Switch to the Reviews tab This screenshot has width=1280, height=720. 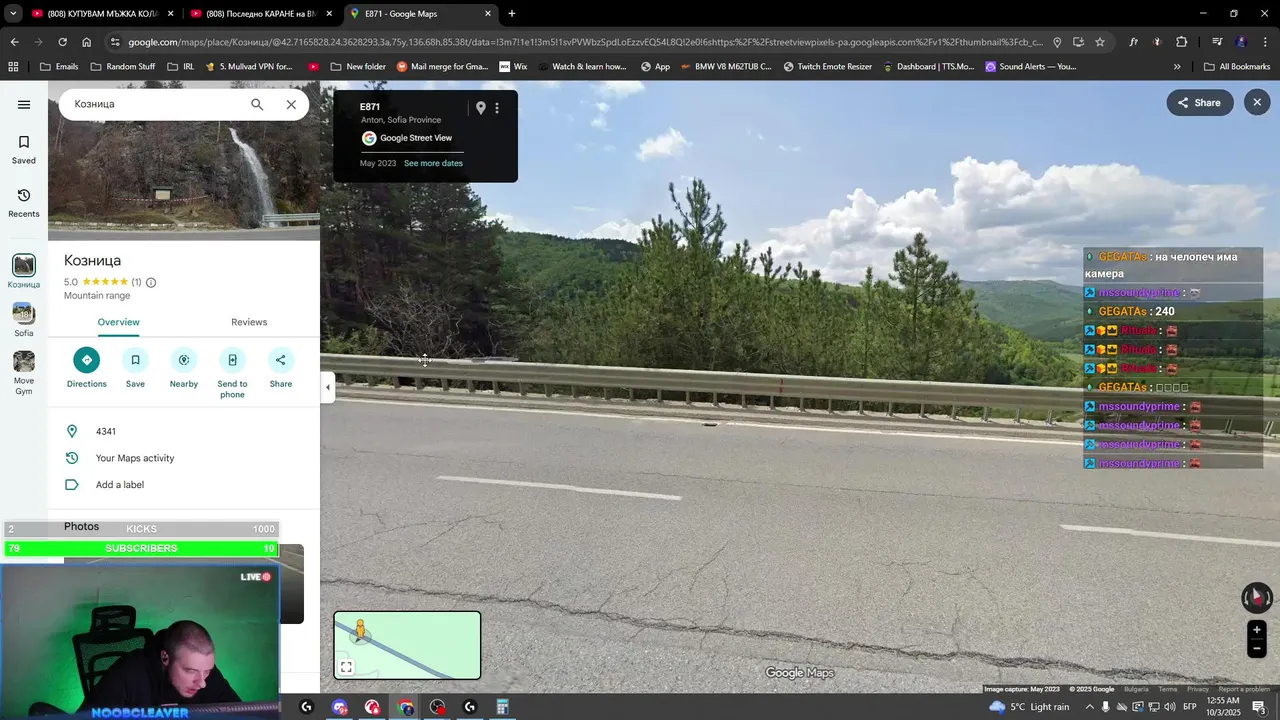click(x=249, y=322)
